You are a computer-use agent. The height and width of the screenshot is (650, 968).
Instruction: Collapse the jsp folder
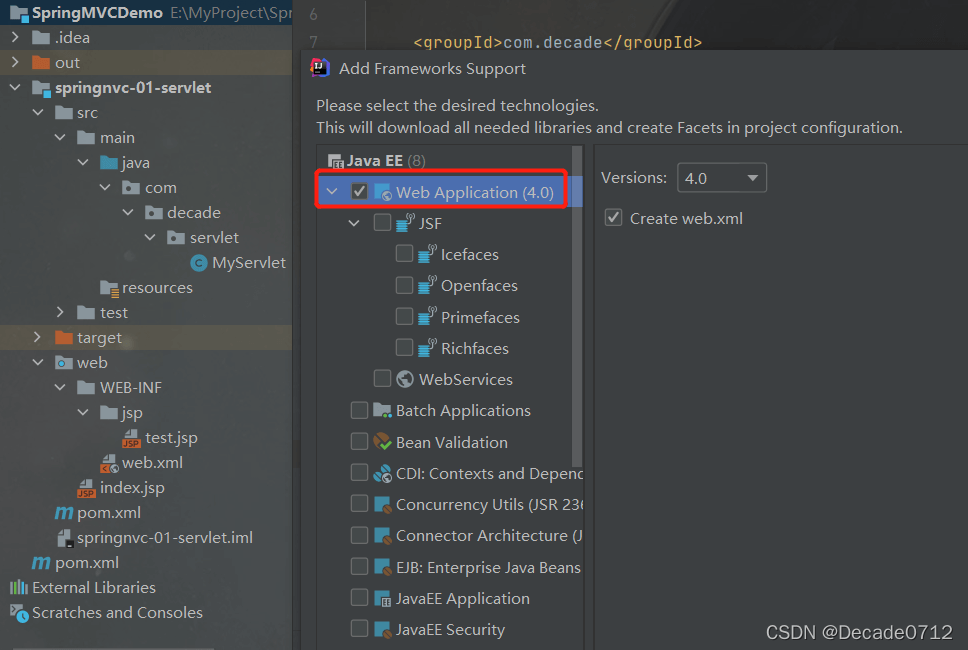coord(83,412)
